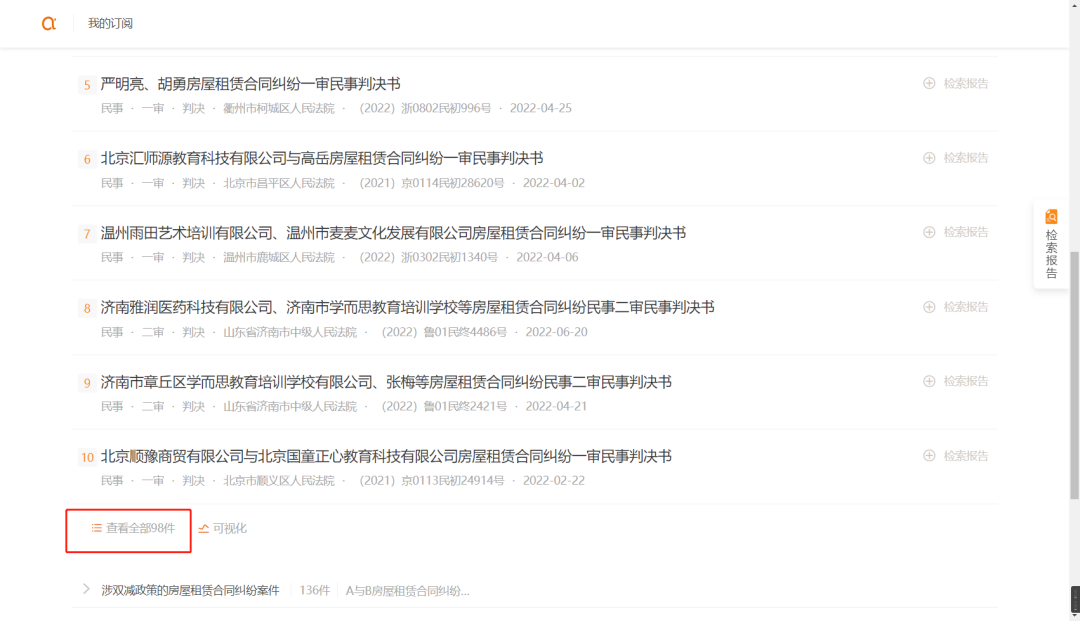This screenshot has height=621, width=1080.
Task: Add case 6 to 检索报告 via plus icon
Action: coord(929,158)
